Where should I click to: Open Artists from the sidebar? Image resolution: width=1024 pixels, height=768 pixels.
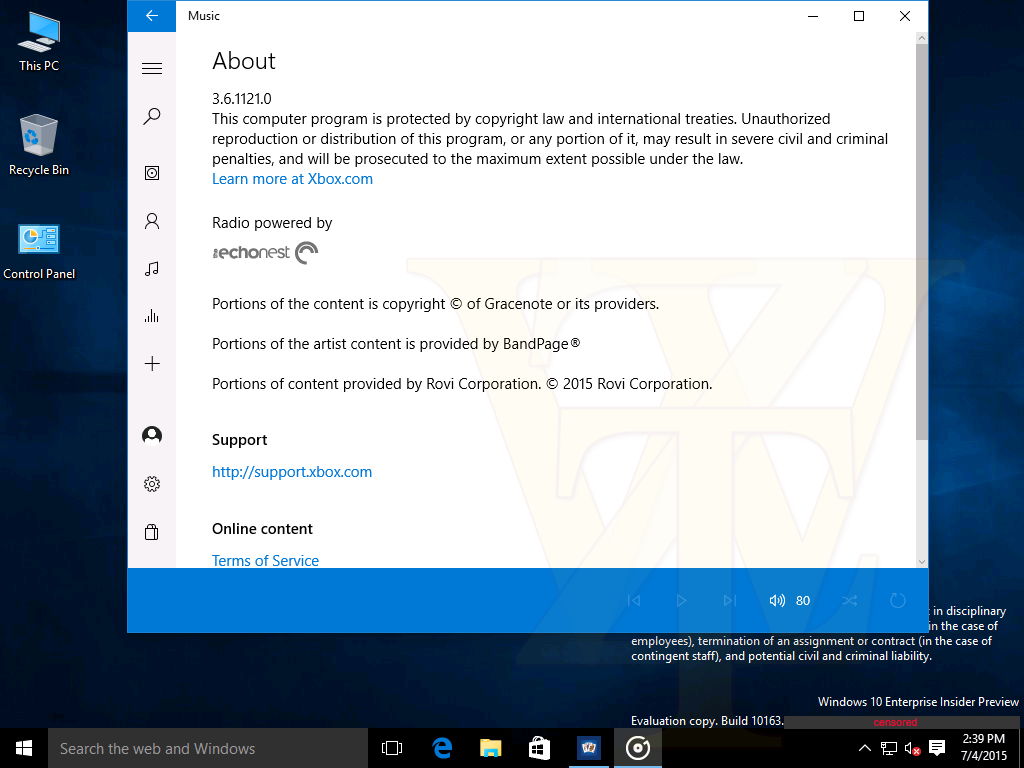point(152,221)
